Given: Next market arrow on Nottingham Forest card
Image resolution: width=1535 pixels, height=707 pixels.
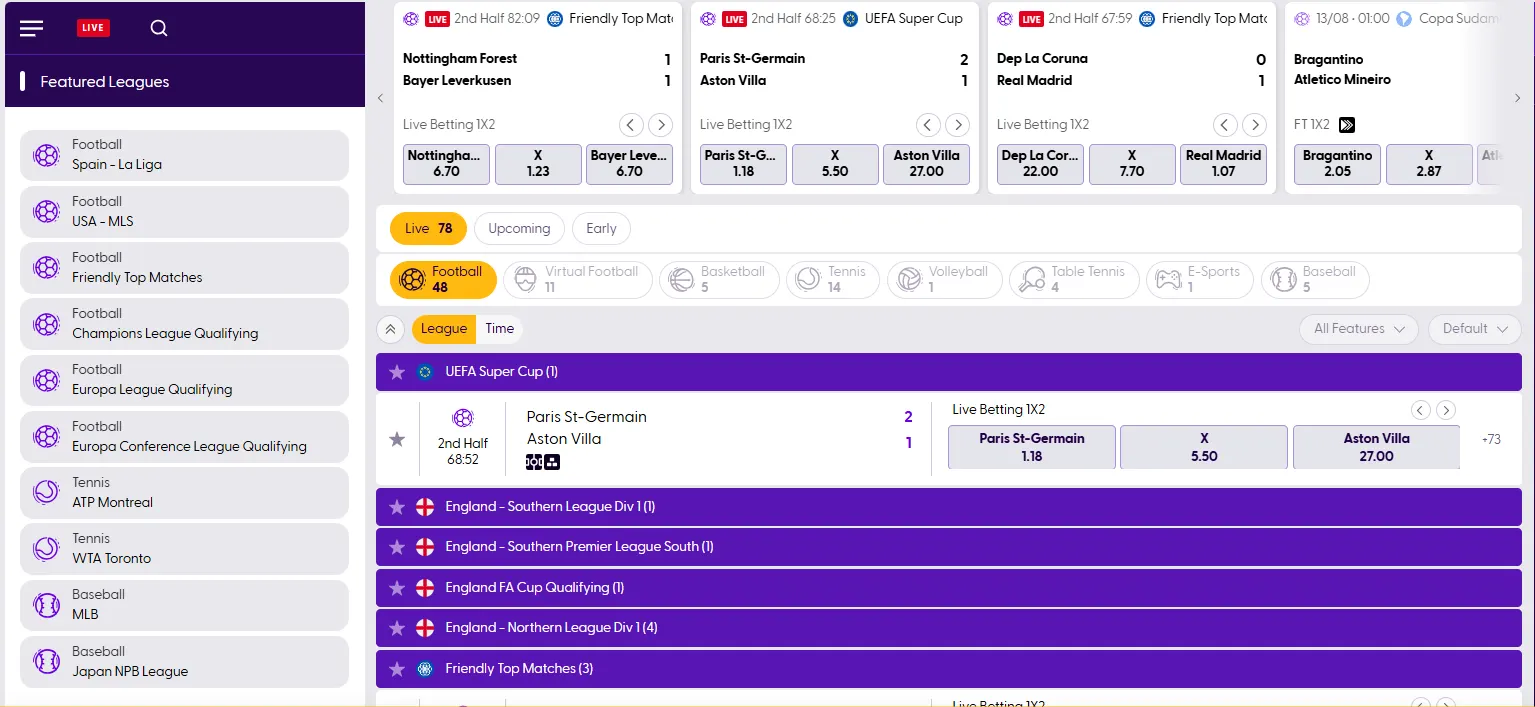Looking at the screenshot, I should [x=660, y=125].
